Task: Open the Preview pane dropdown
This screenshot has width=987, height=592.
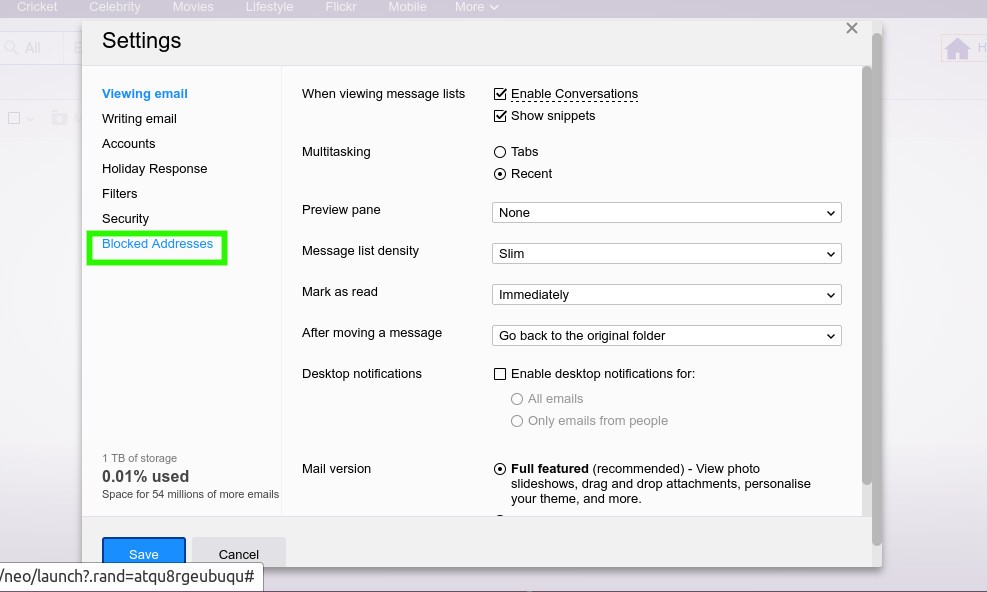Action: [x=666, y=212]
